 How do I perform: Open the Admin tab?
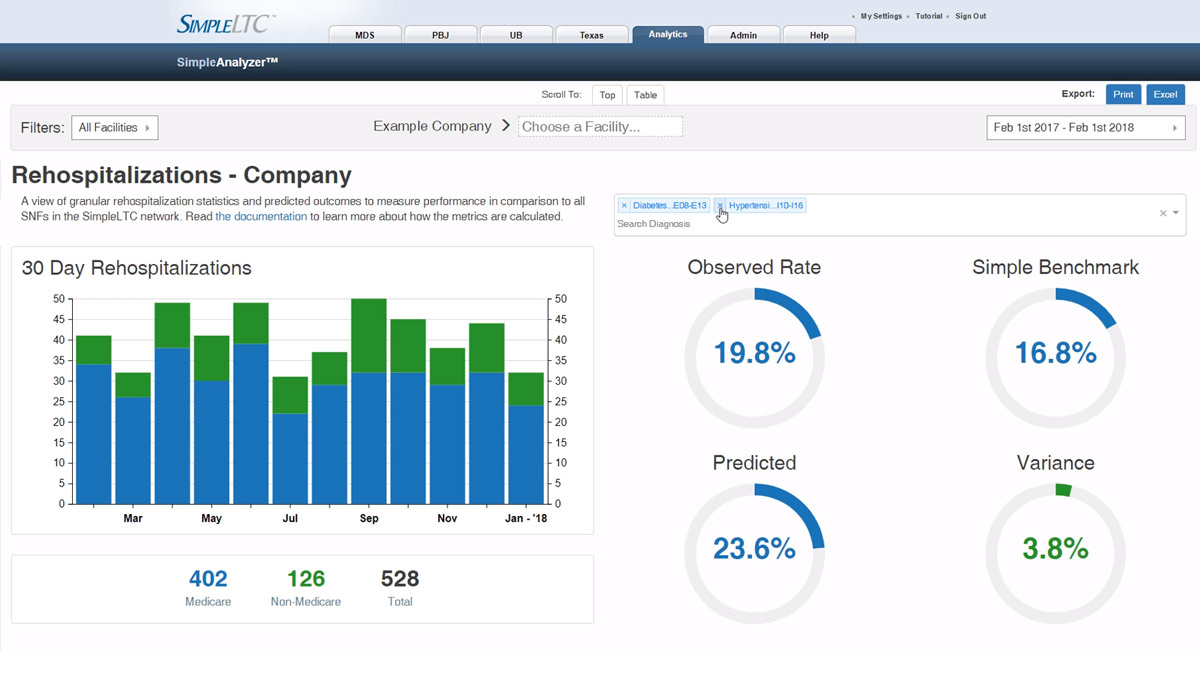[x=743, y=33]
